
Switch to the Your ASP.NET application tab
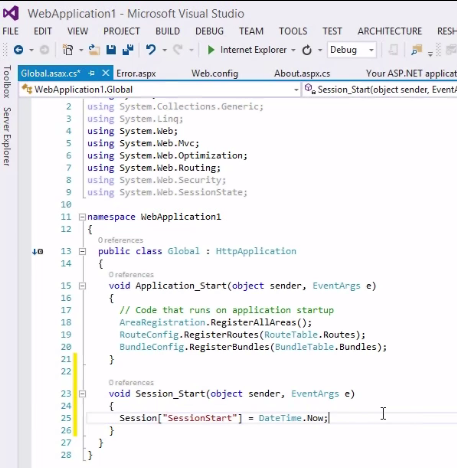click(x=411, y=74)
